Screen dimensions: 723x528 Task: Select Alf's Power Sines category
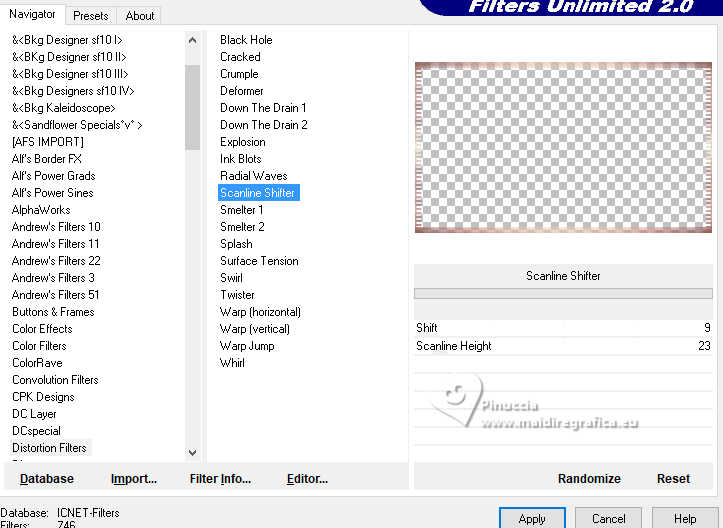(x=53, y=193)
